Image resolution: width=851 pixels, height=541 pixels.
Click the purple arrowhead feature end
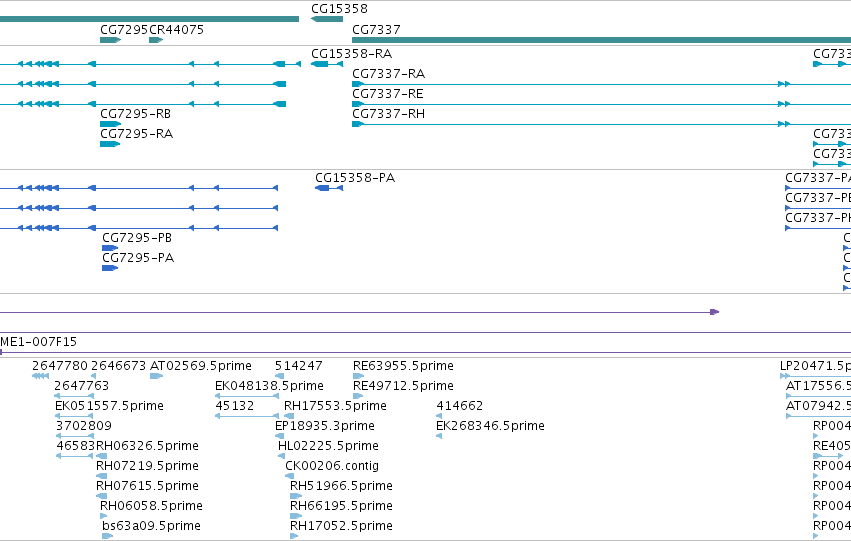715,312
